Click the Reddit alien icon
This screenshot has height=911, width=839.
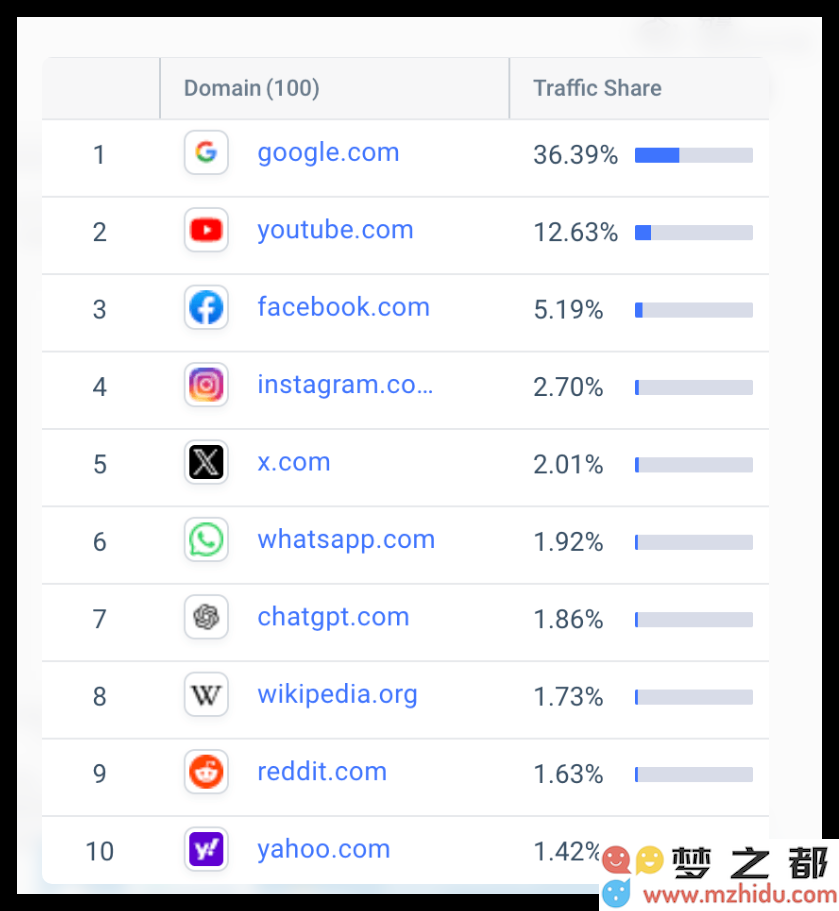tap(206, 772)
